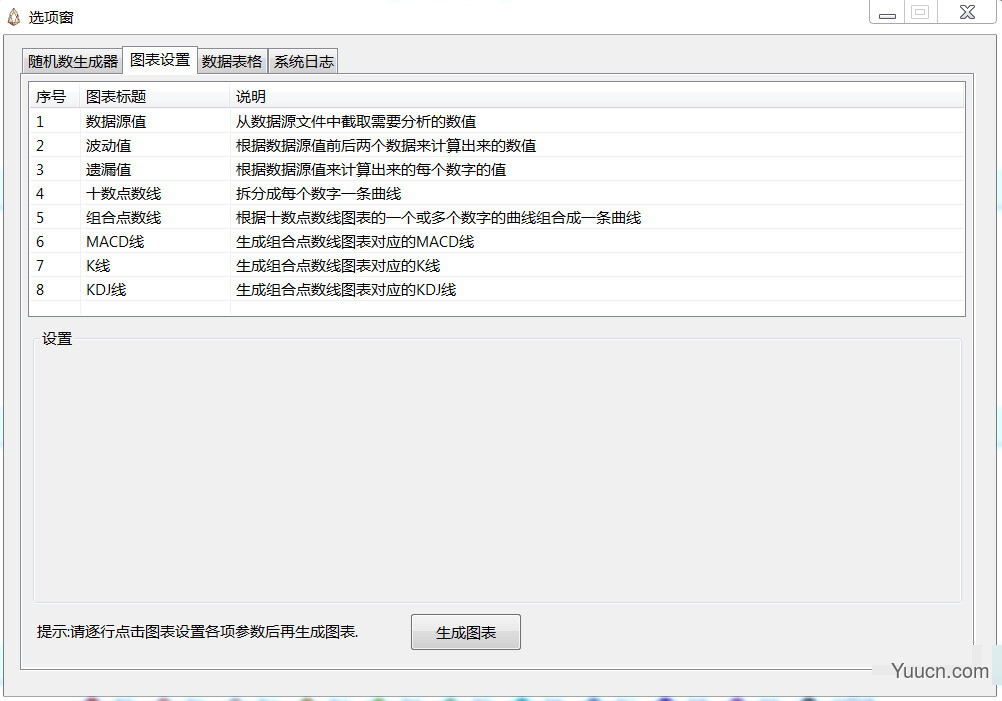This screenshot has height=701, width=1002.
Task: Open the 数据表格 tab
Action: (232, 60)
